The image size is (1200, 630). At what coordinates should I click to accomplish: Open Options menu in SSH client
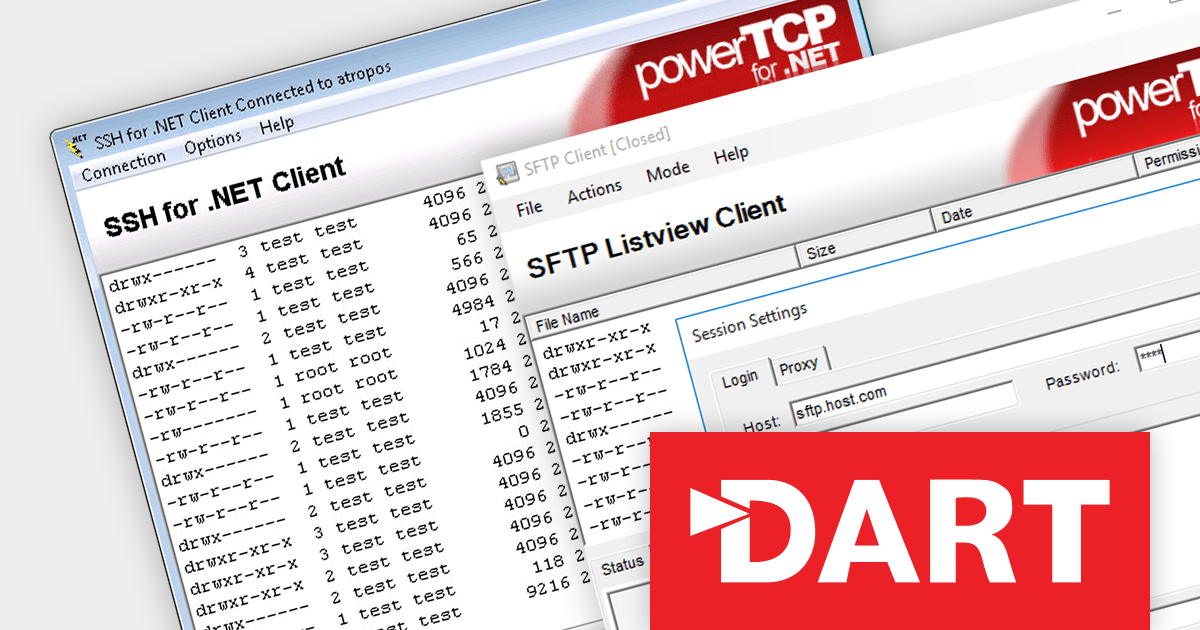point(212,143)
